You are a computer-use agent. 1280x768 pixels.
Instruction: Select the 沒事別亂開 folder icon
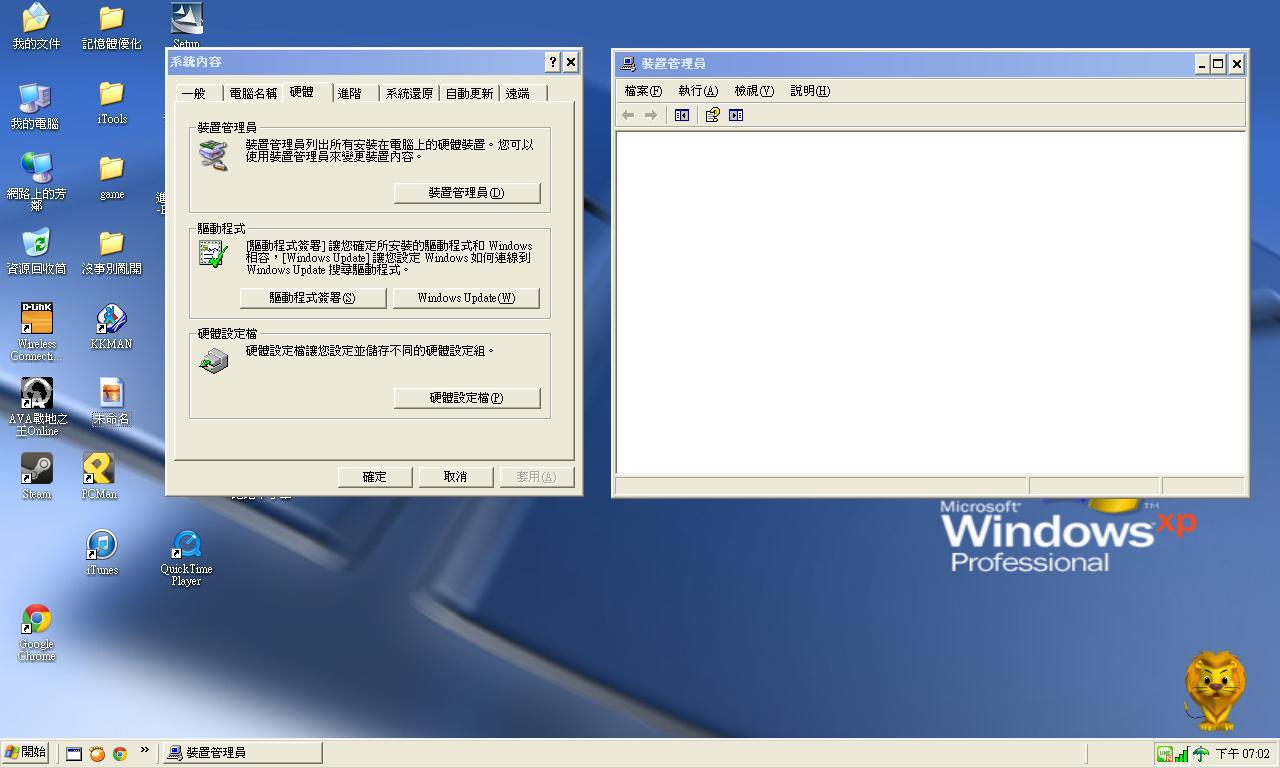coord(112,252)
